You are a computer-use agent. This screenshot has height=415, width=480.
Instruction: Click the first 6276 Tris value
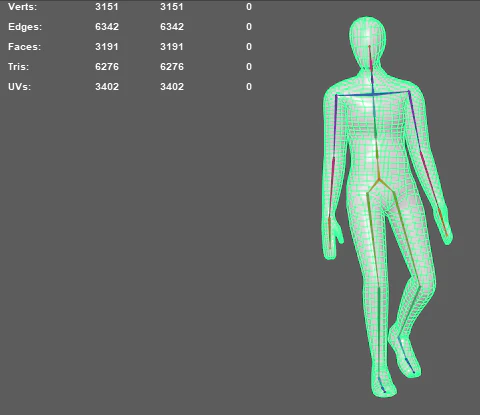107,67
